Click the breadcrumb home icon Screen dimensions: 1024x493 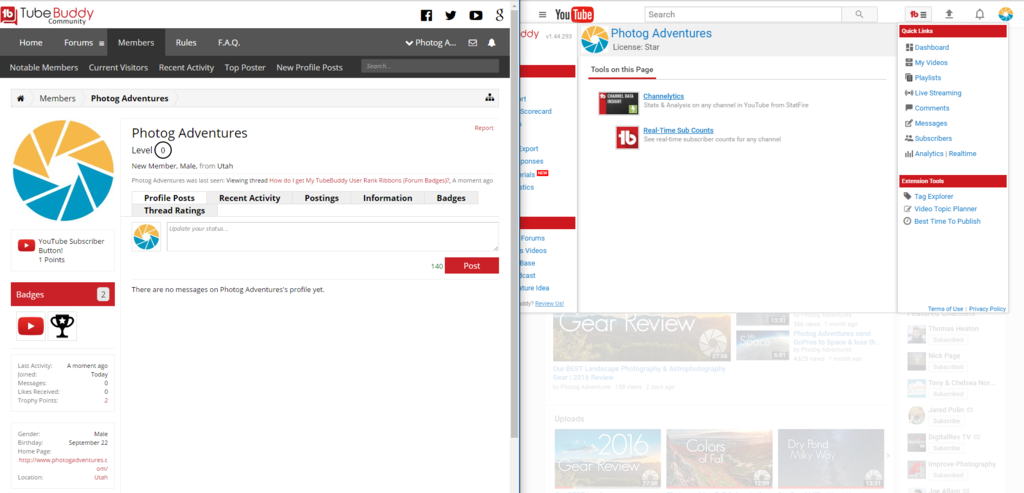tap(20, 99)
